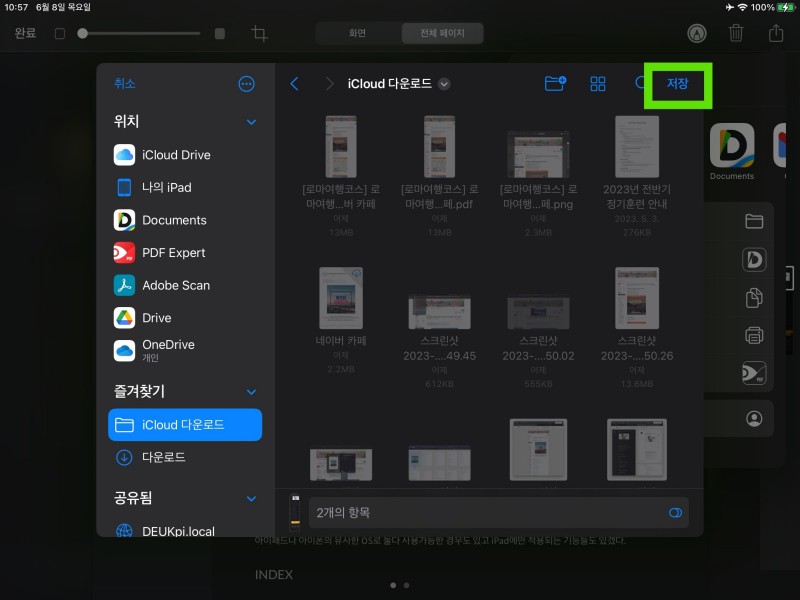Open the copy pages icon in side panel
The image size is (800, 600).
(754, 297)
